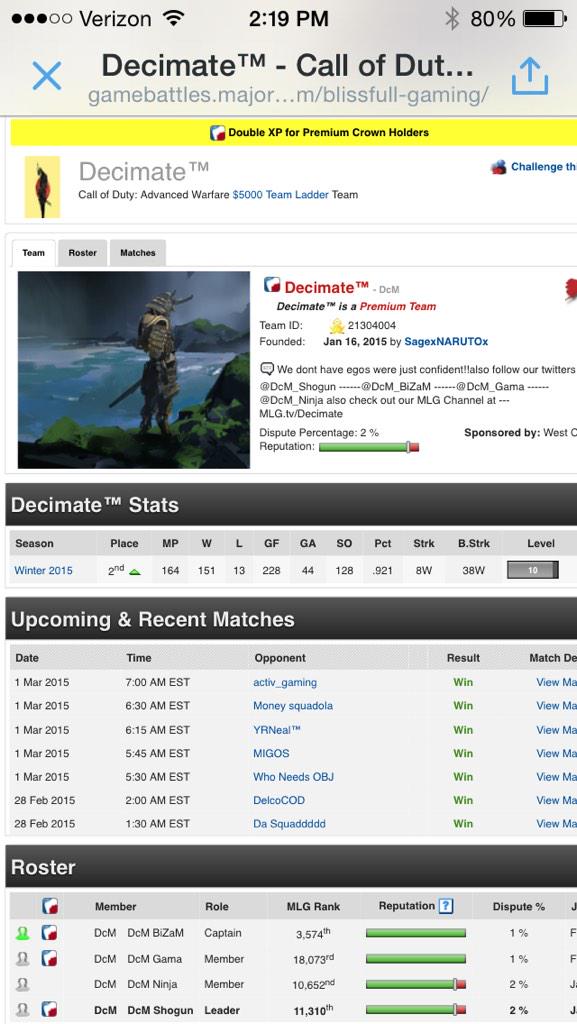Tap the share icon in the top bar
Viewport: 577px width, 1024px height.
[529, 76]
